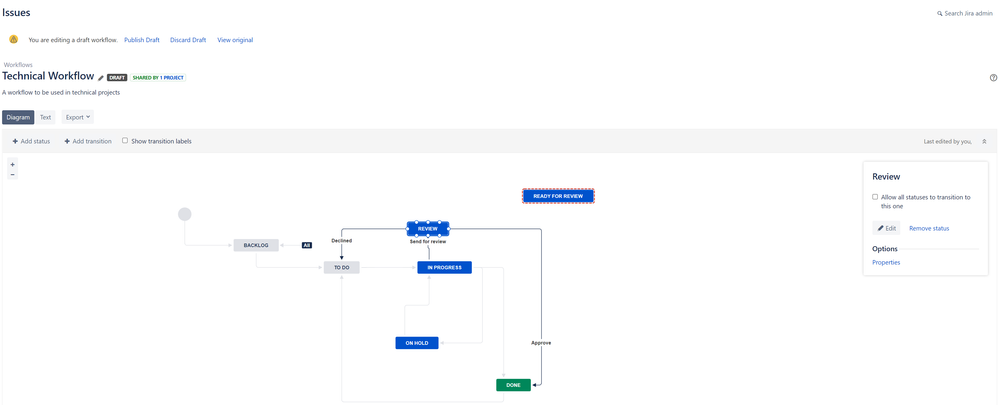Image resolution: width=998 pixels, height=405 pixels.
Task: Click the All transition badge
Action: [x=307, y=245]
